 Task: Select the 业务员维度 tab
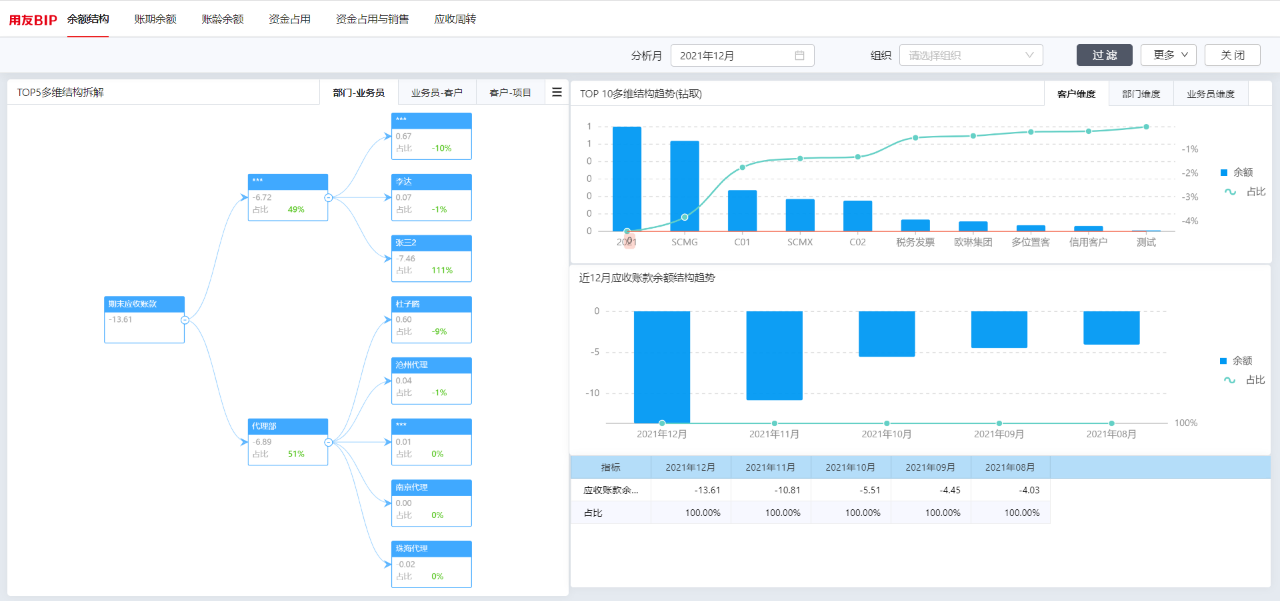pos(1211,94)
